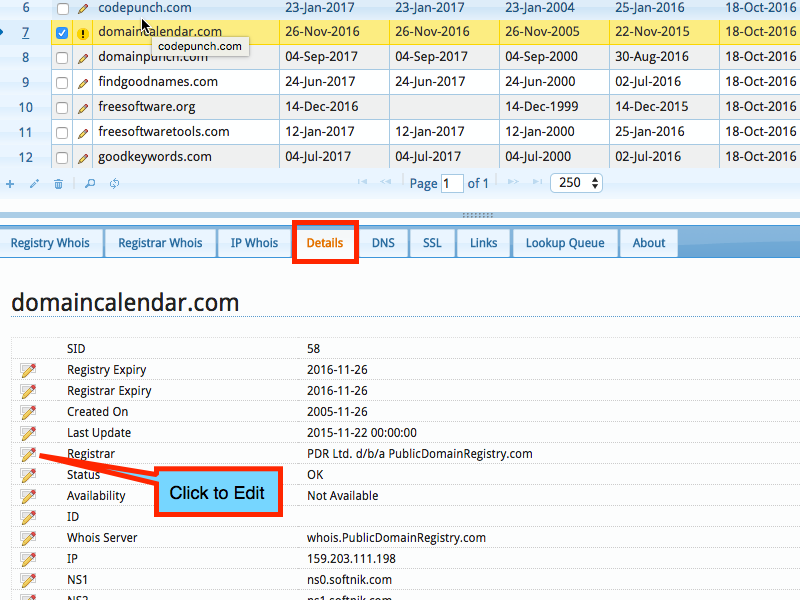This screenshot has width=800, height=600.
Task: Click edit icon next to Availability
Action: (28, 496)
